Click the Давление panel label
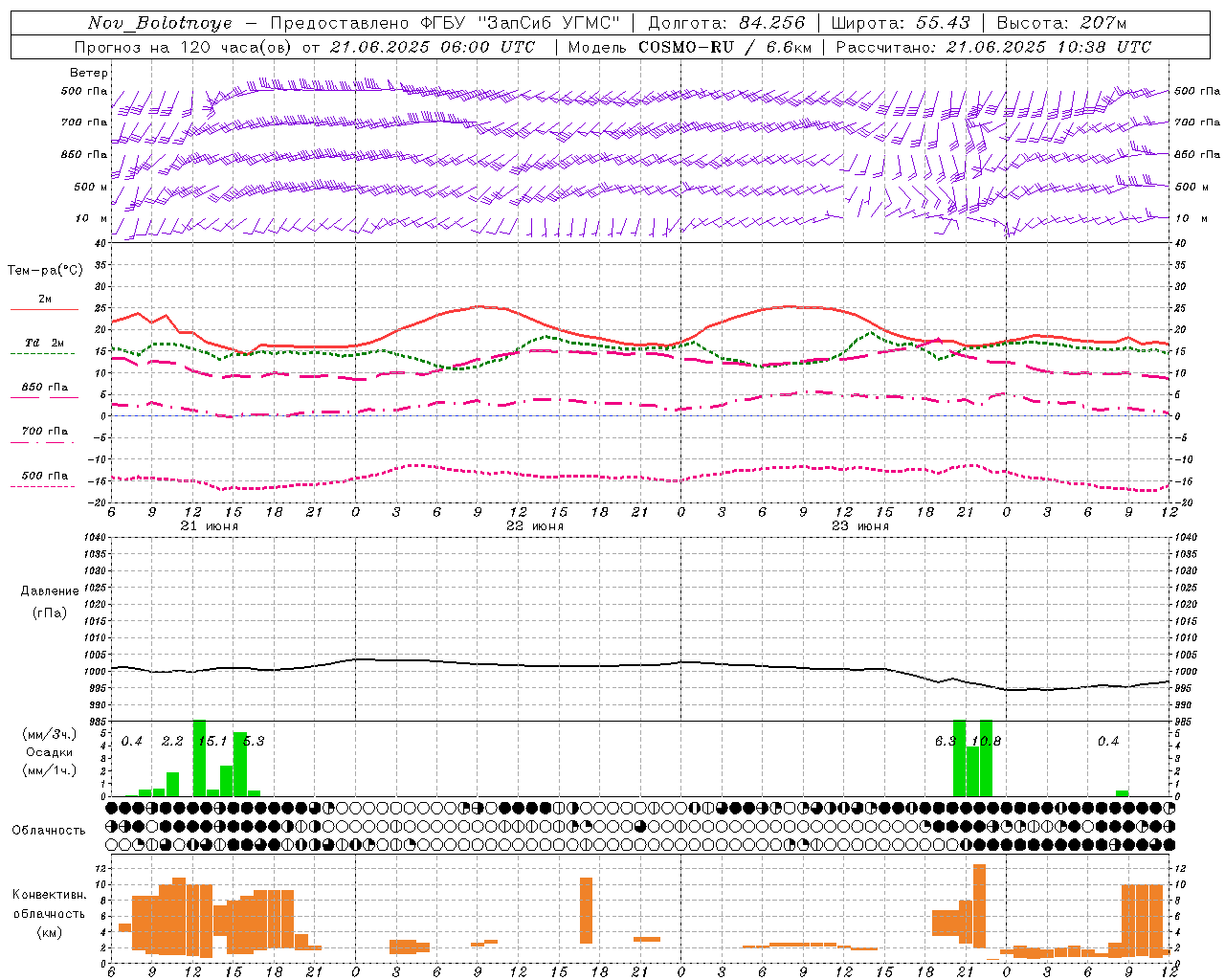Viewport: 1225px width, 980px height. (x=50, y=591)
